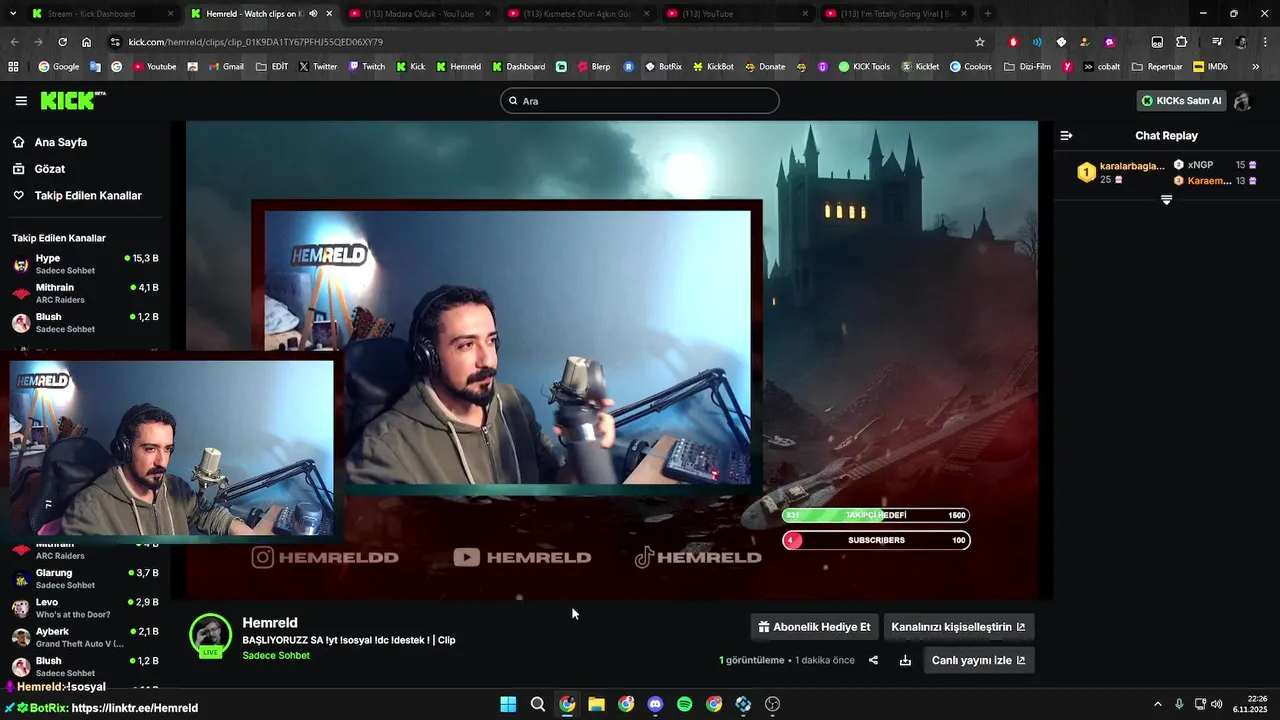Click the clip video player
This screenshot has height=720, width=1280.
click(x=612, y=360)
